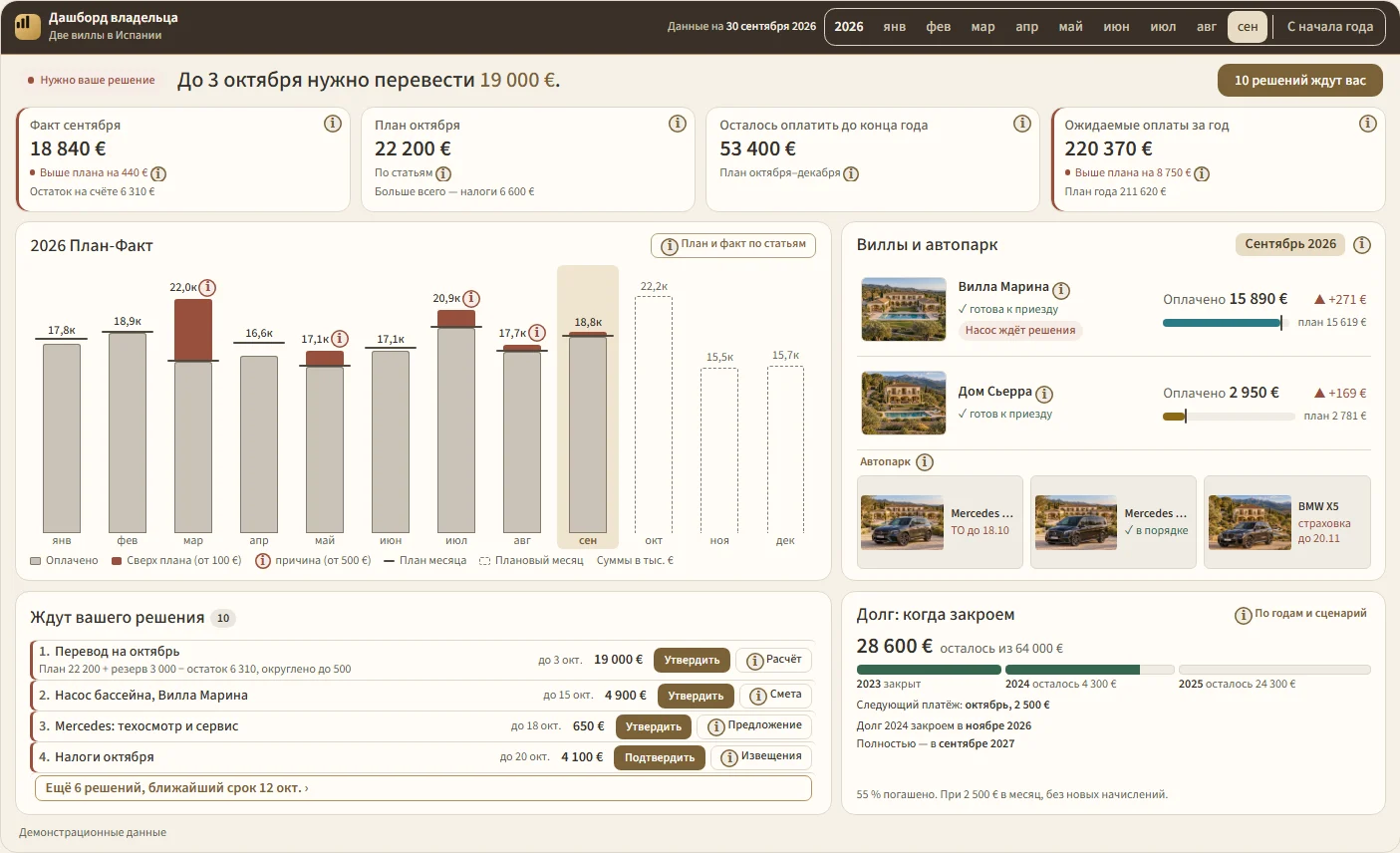Open the Вилла Марина photo thumbnail
Screen dimensions: 1400x853
click(903, 309)
